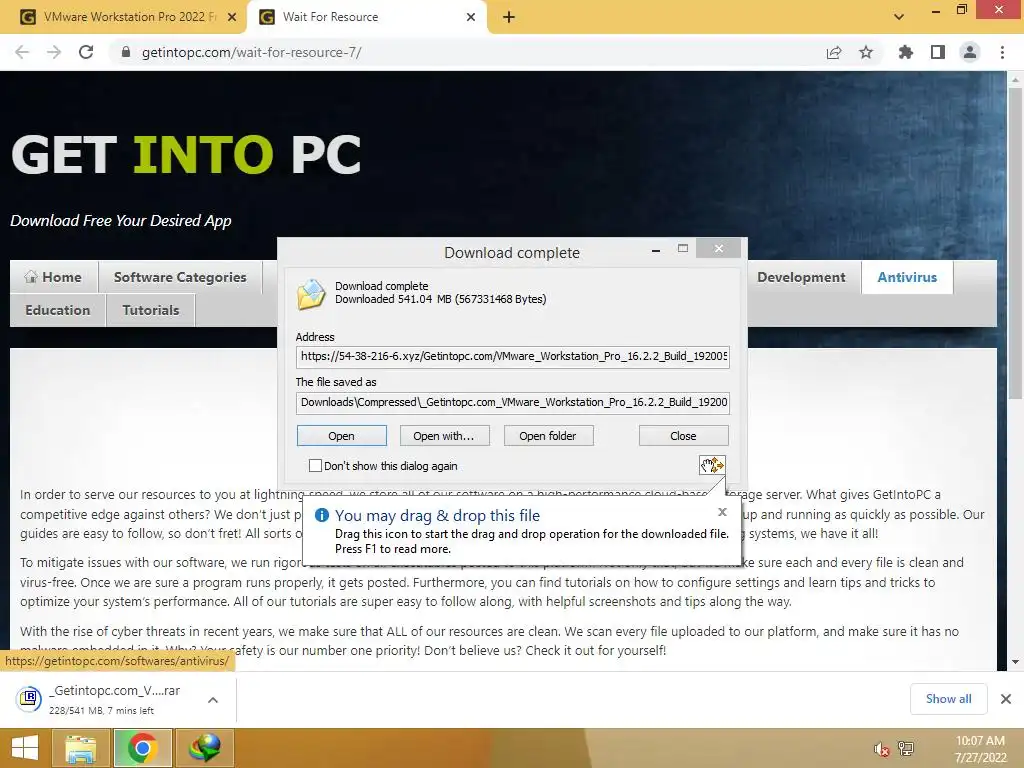
Task: Check Don't show this dialog again
Action: coord(315,466)
